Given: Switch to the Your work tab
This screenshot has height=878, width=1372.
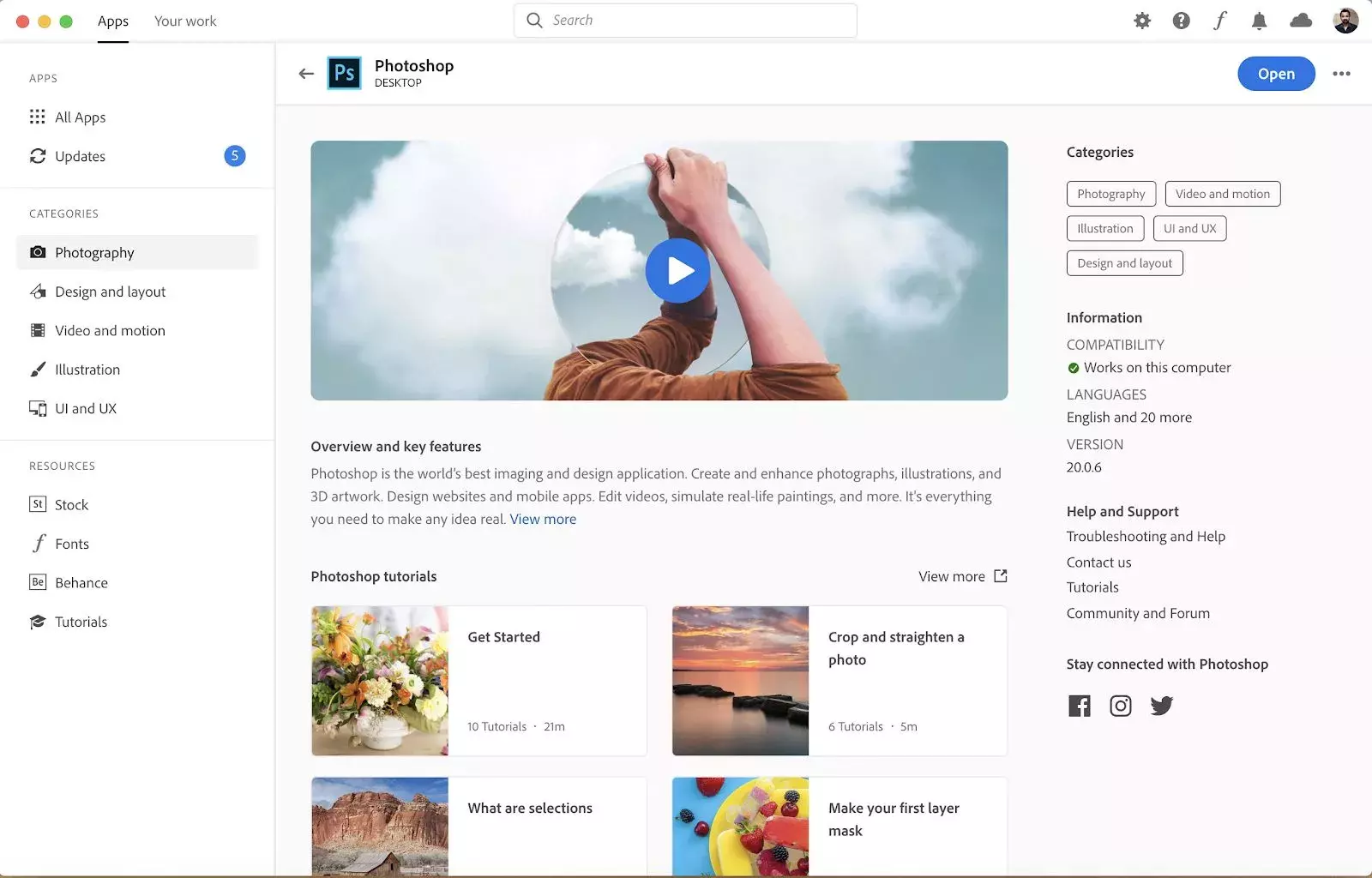Looking at the screenshot, I should click(184, 20).
